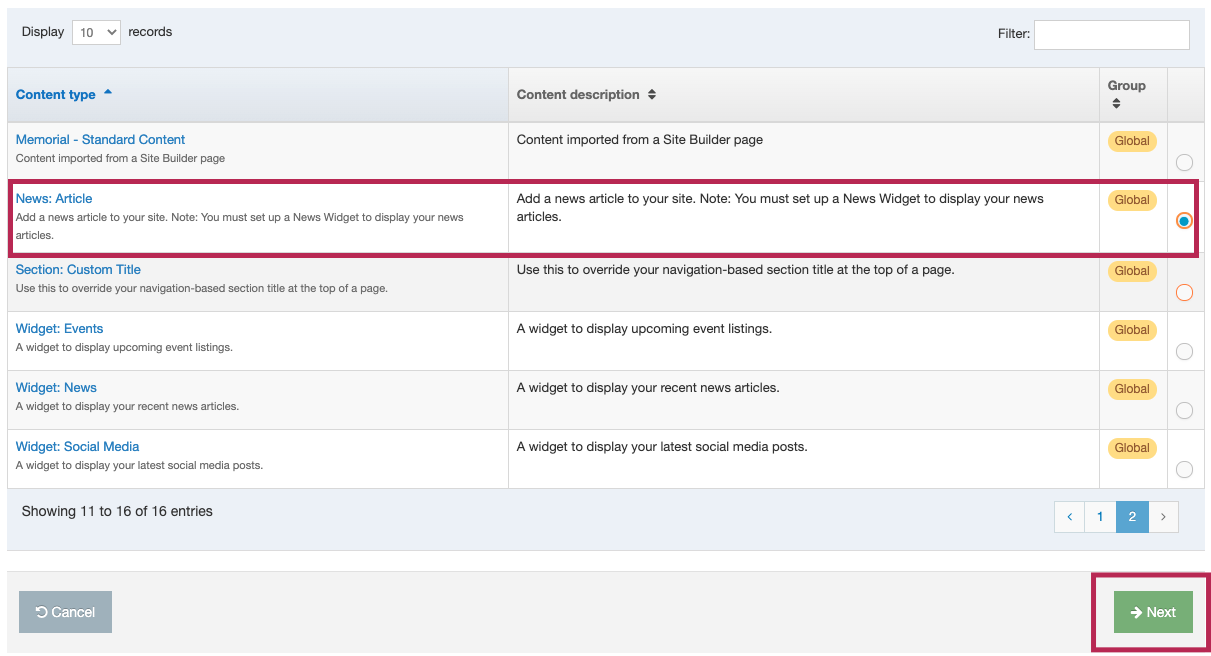Click the Global badge on Memorial row

(1131, 140)
